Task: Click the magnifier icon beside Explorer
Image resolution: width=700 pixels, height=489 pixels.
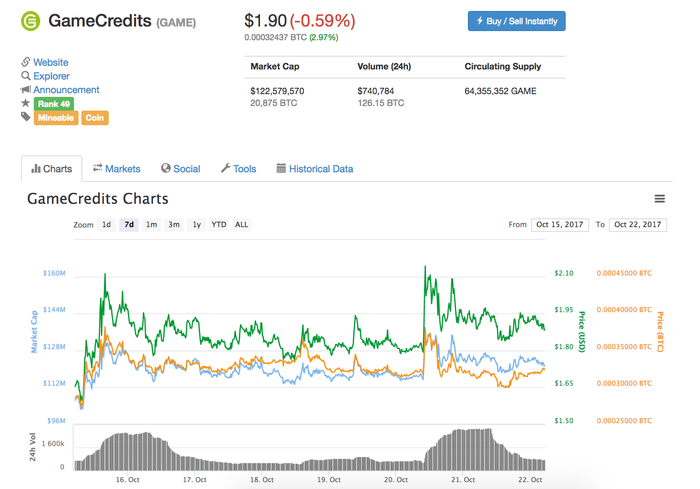Action: 26,75
